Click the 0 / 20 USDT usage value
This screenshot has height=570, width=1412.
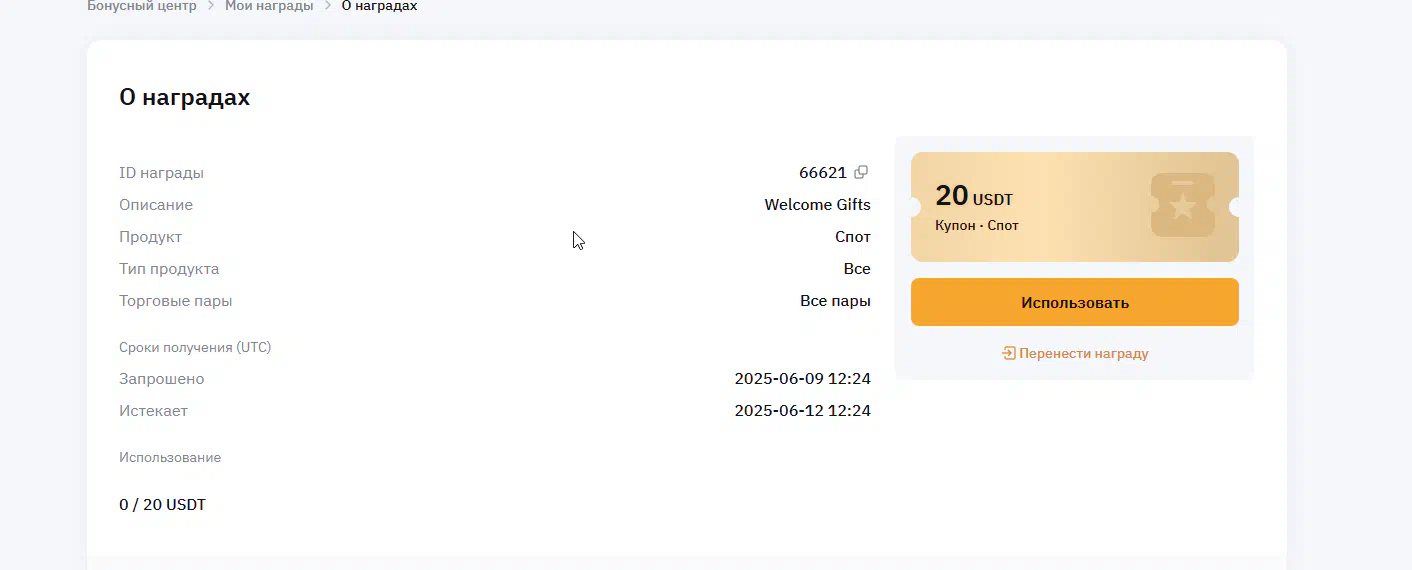coord(162,504)
